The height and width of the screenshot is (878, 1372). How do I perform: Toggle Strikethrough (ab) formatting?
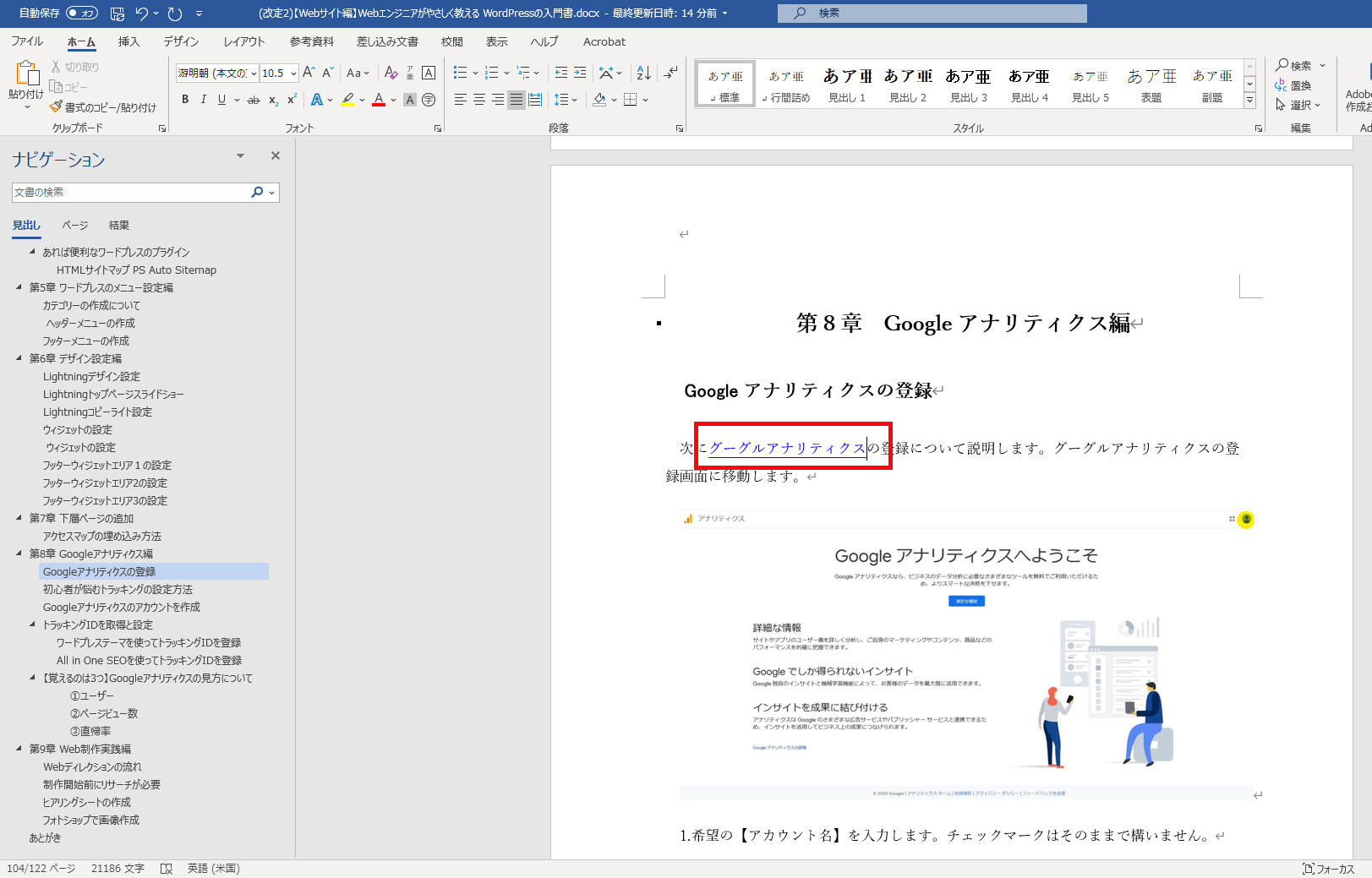tap(253, 100)
